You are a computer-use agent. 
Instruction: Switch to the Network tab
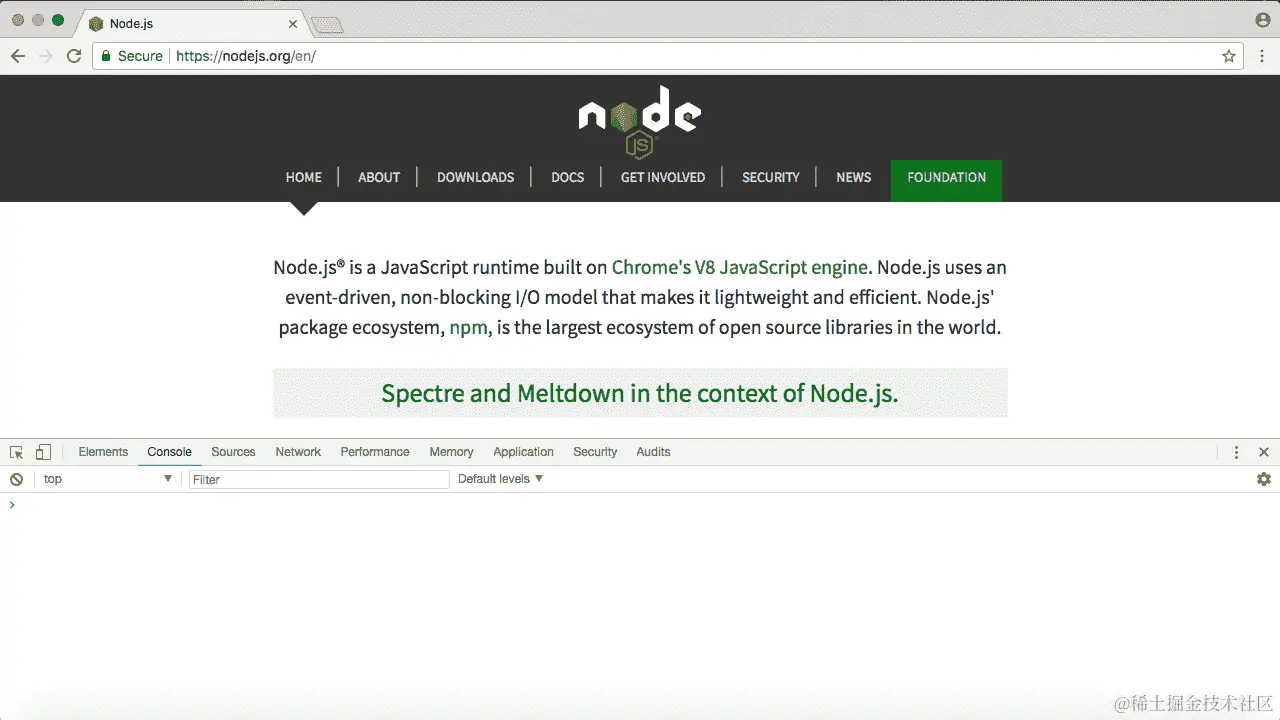click(298, 452)
